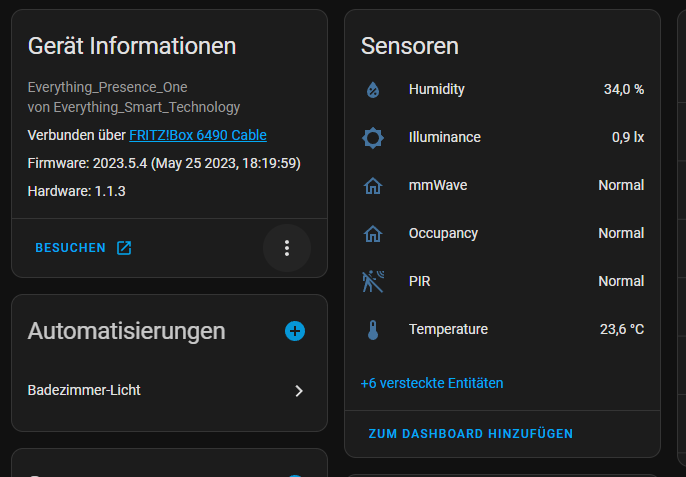This screenshot has width=686, height=477.
Task: Open the Illuminance 0,9 lx entity row
Action: pos(502,138)
